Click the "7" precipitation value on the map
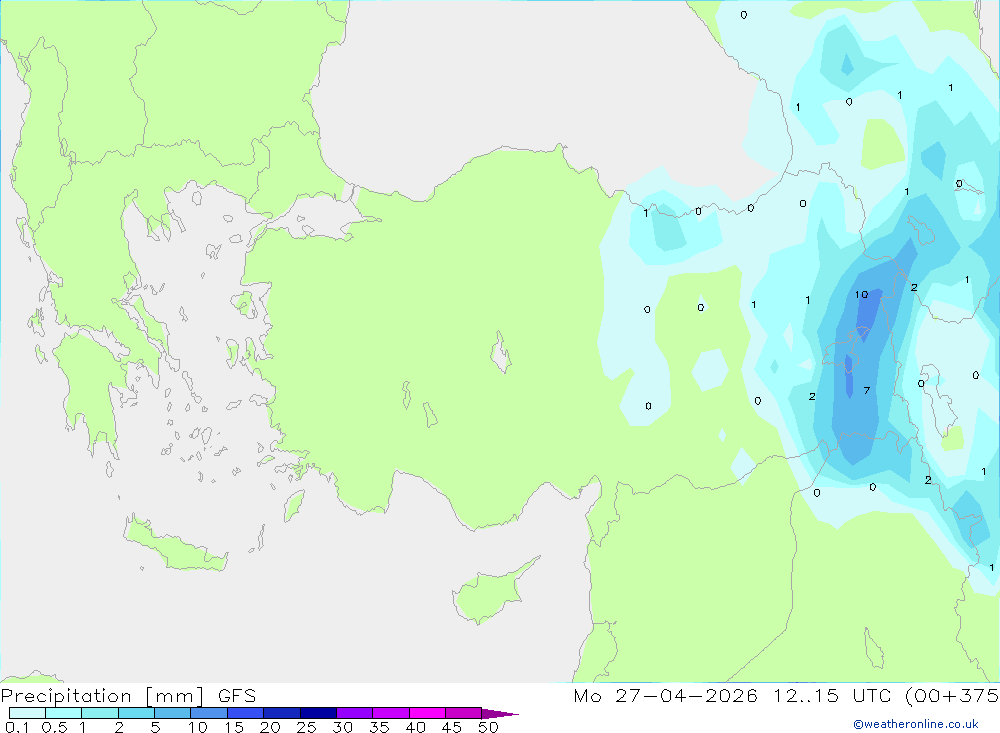The width and height of the screenshot is (1000, 733). click(x=867, y=390)
